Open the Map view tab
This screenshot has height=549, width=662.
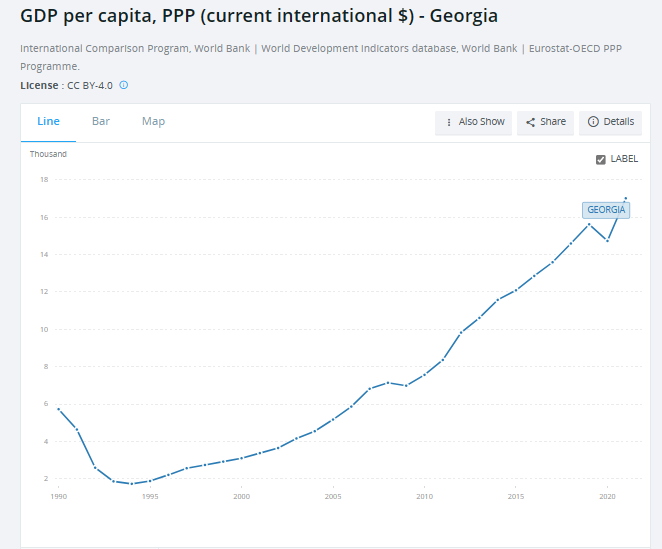[153, 121]
